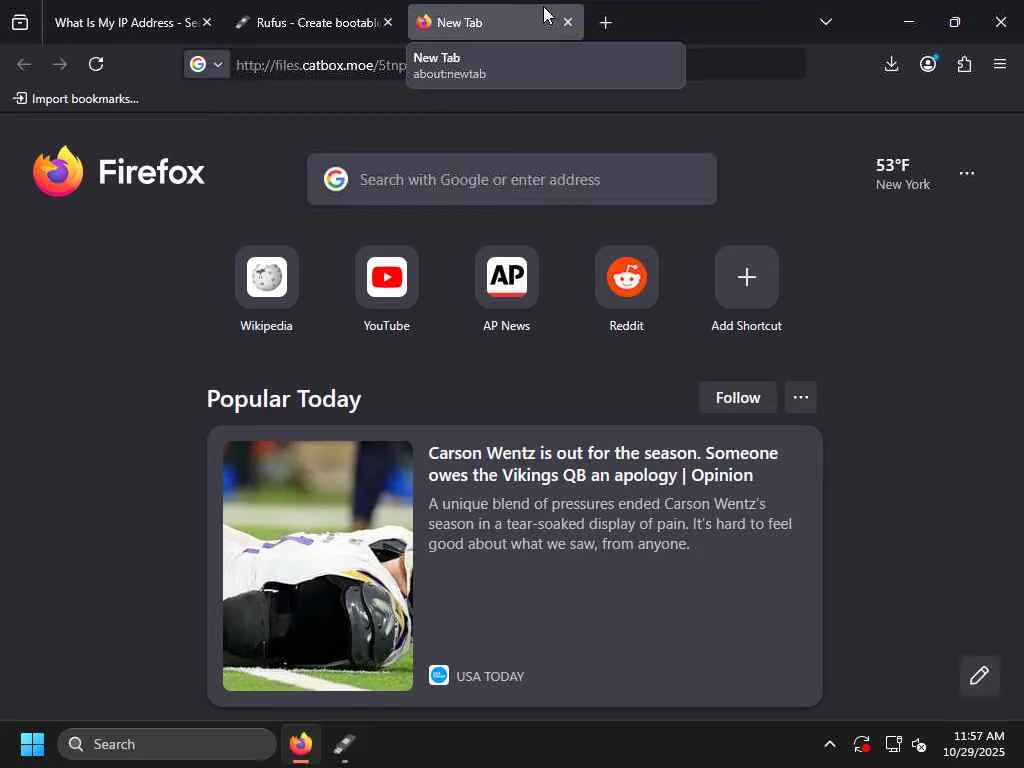Click Import bookmarks in the bookmarks bar

coord(76,99)
